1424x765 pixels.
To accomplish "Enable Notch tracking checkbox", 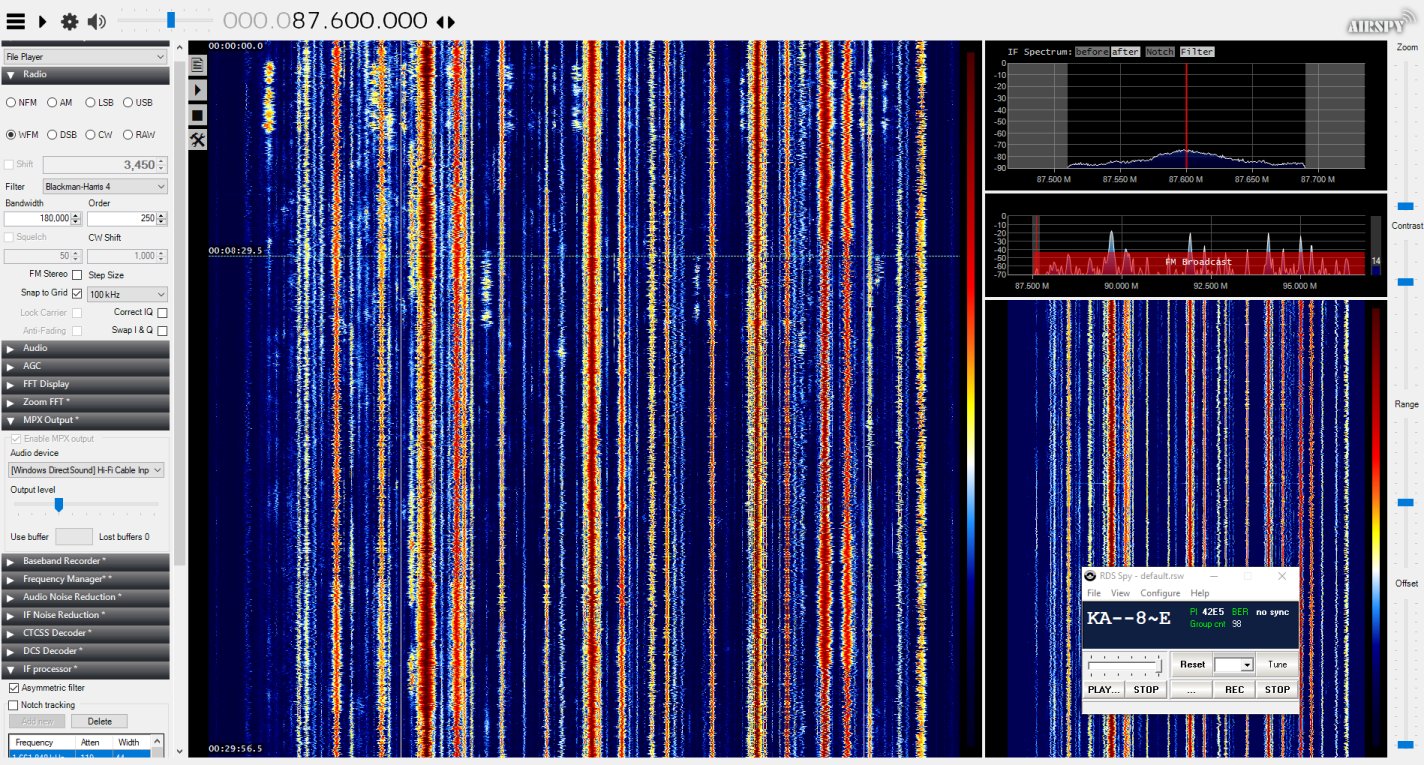I will 13,705.
